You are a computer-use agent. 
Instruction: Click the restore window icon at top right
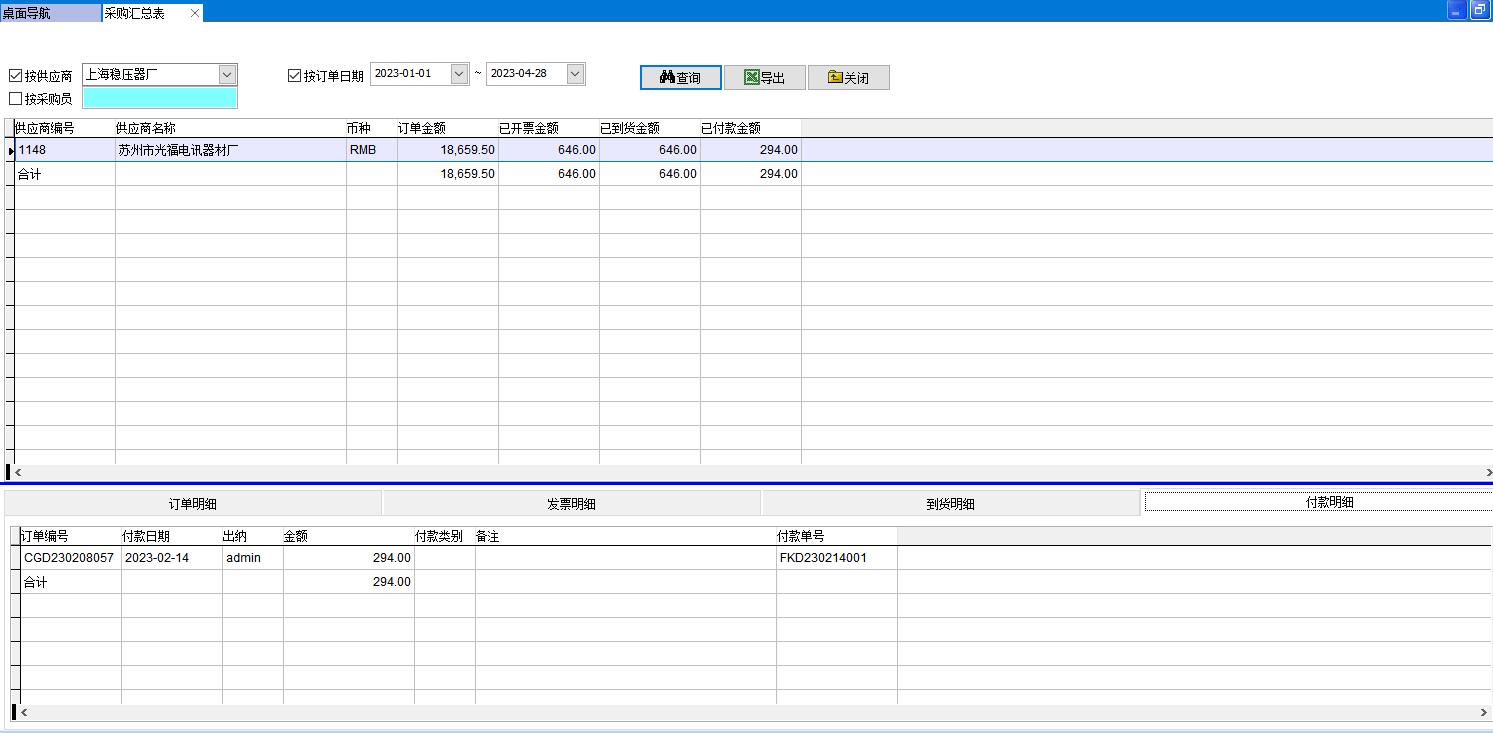[x=1480, y=10]
